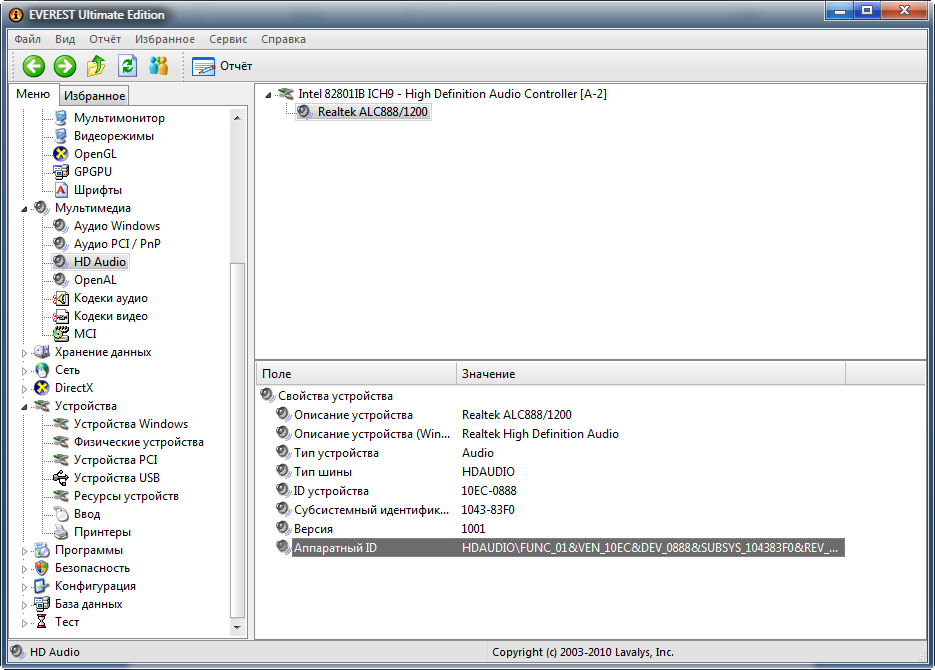
Task: Select Устройства PCI in the tree
Action: [116, 460]
